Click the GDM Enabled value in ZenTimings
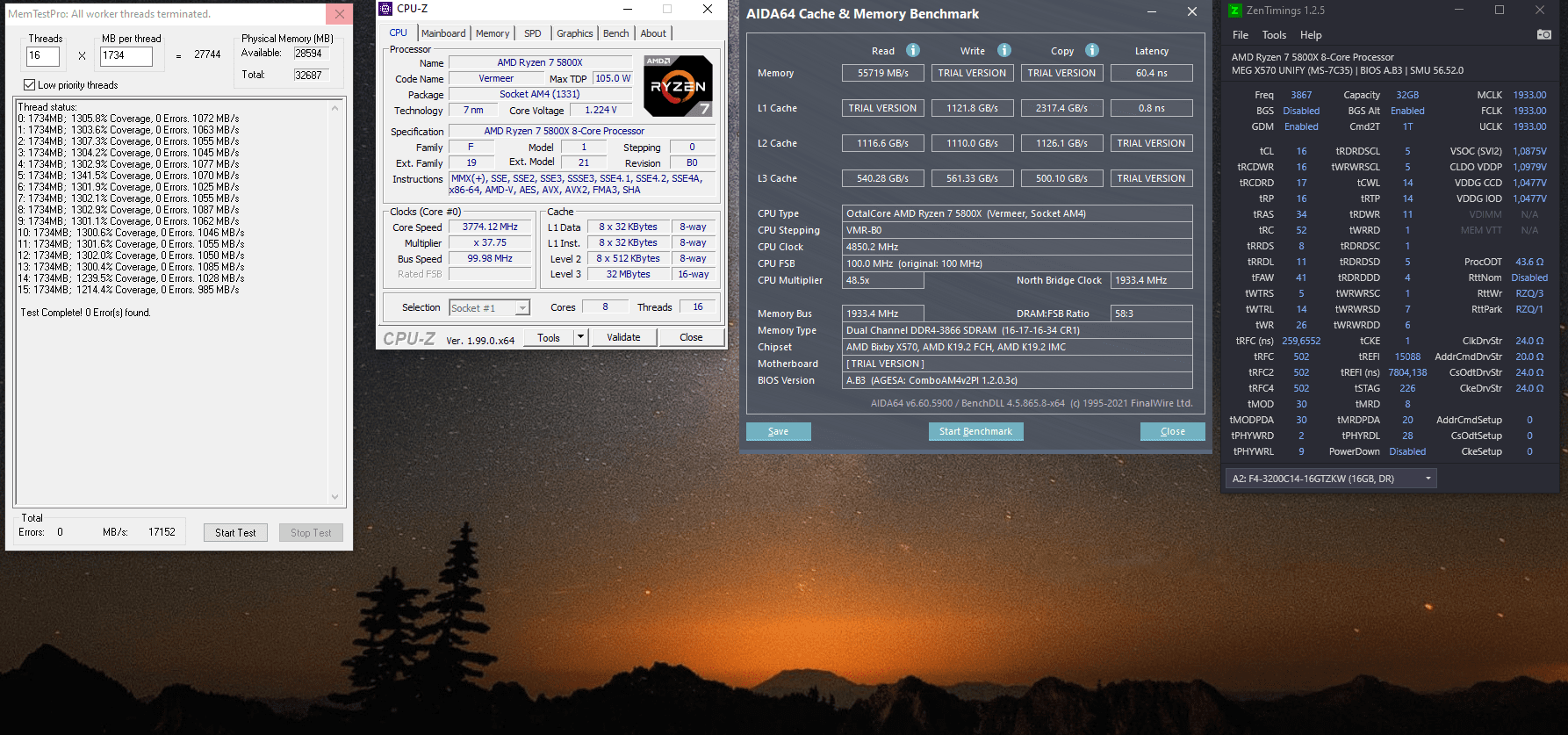The image size is (1568, 735). pyautogui.click(x=1301, y=126)
